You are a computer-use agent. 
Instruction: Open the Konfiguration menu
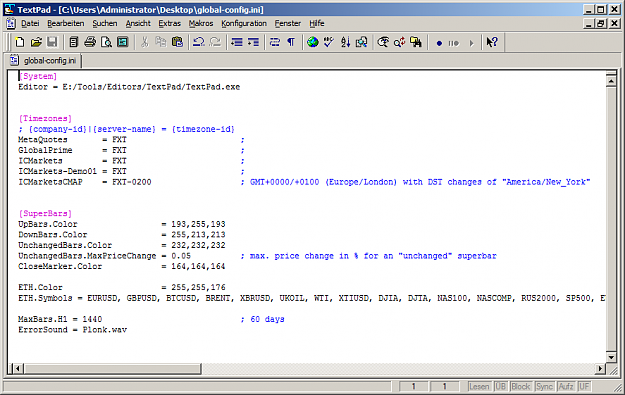pyautogui.click(x=244, y=24)
